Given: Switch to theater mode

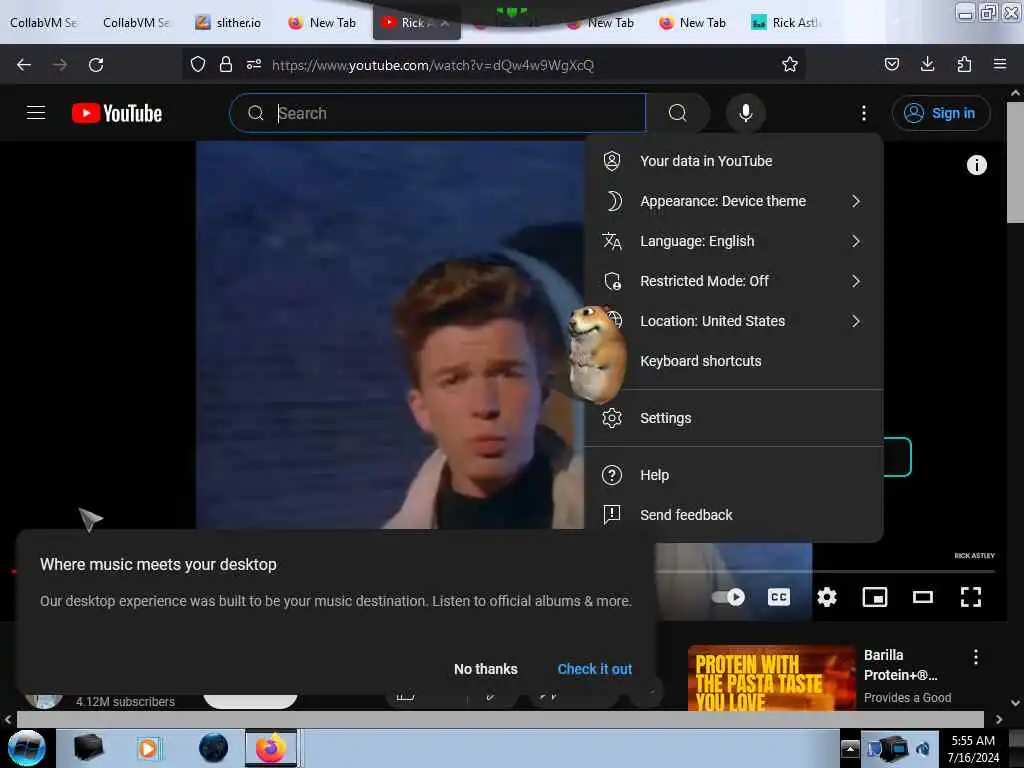Looking at the screenshot, I should pos(923,597).
